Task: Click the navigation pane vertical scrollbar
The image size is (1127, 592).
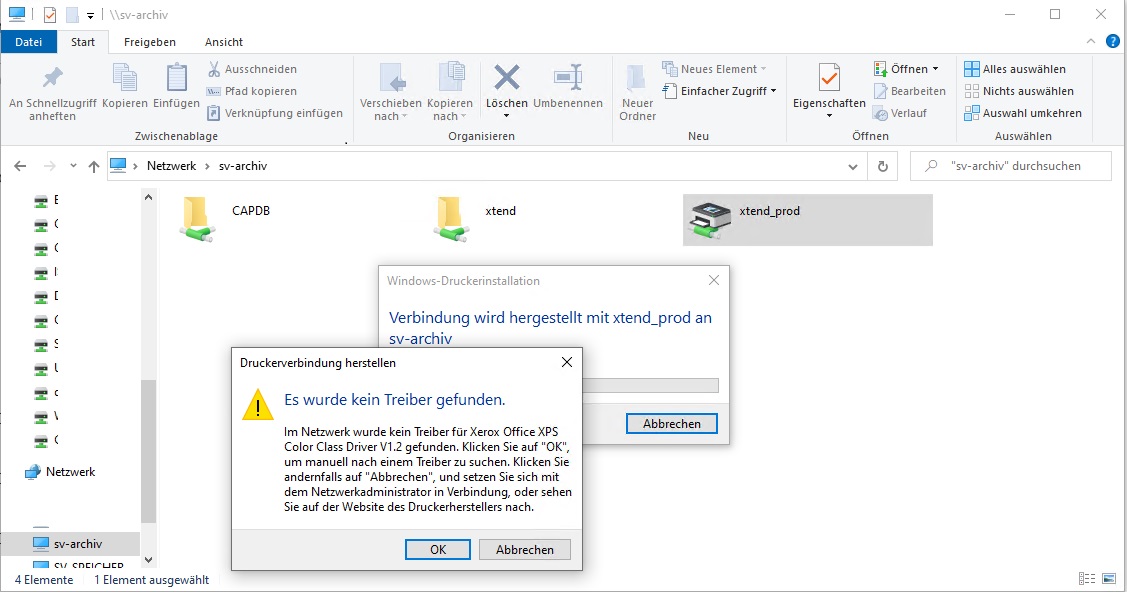Action: pos(149,450)
